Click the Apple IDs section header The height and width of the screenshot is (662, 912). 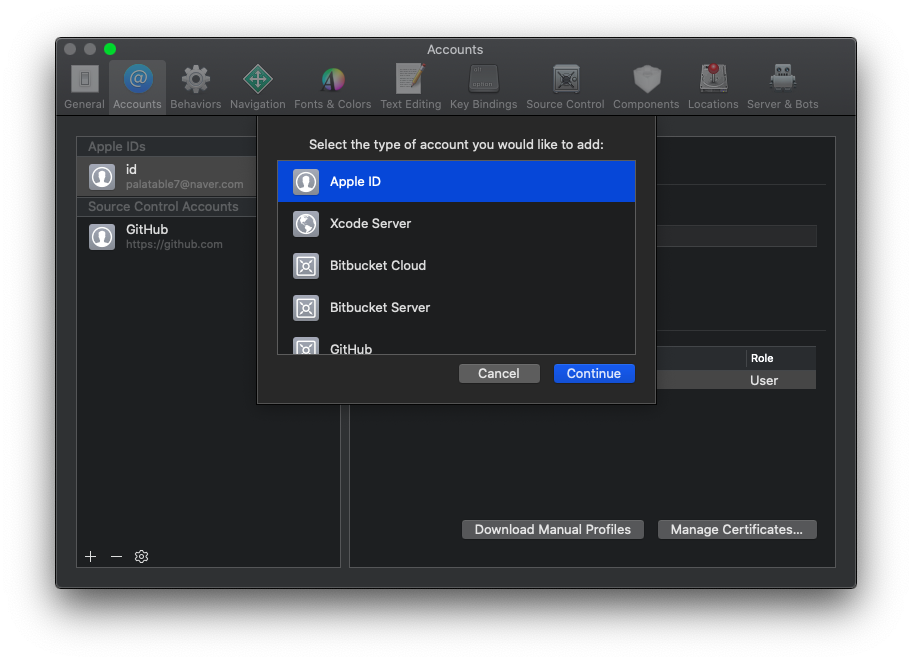[166, 147]
